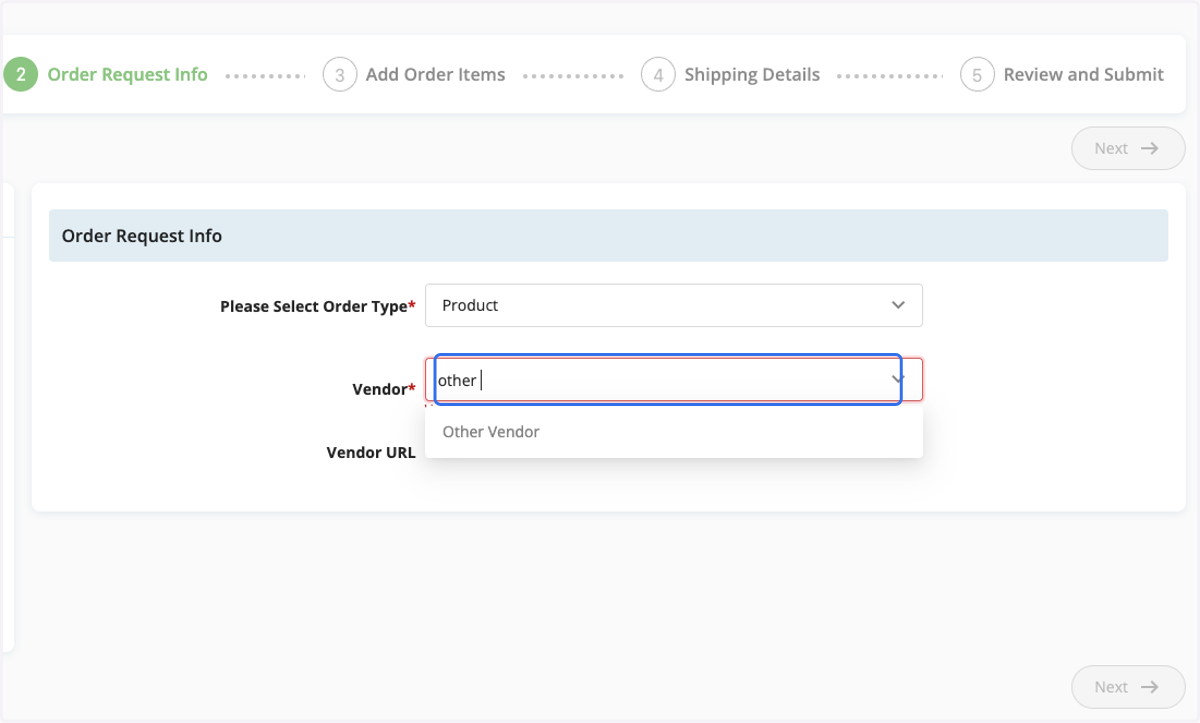The image size is (1200, 723).
Task: Click the step 2 circle icon
Action: 21,75
